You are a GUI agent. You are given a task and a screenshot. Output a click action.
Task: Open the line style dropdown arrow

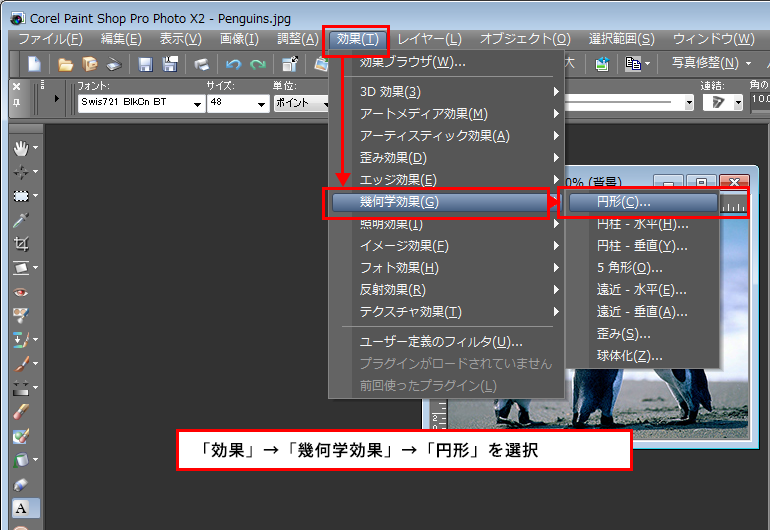689,103
